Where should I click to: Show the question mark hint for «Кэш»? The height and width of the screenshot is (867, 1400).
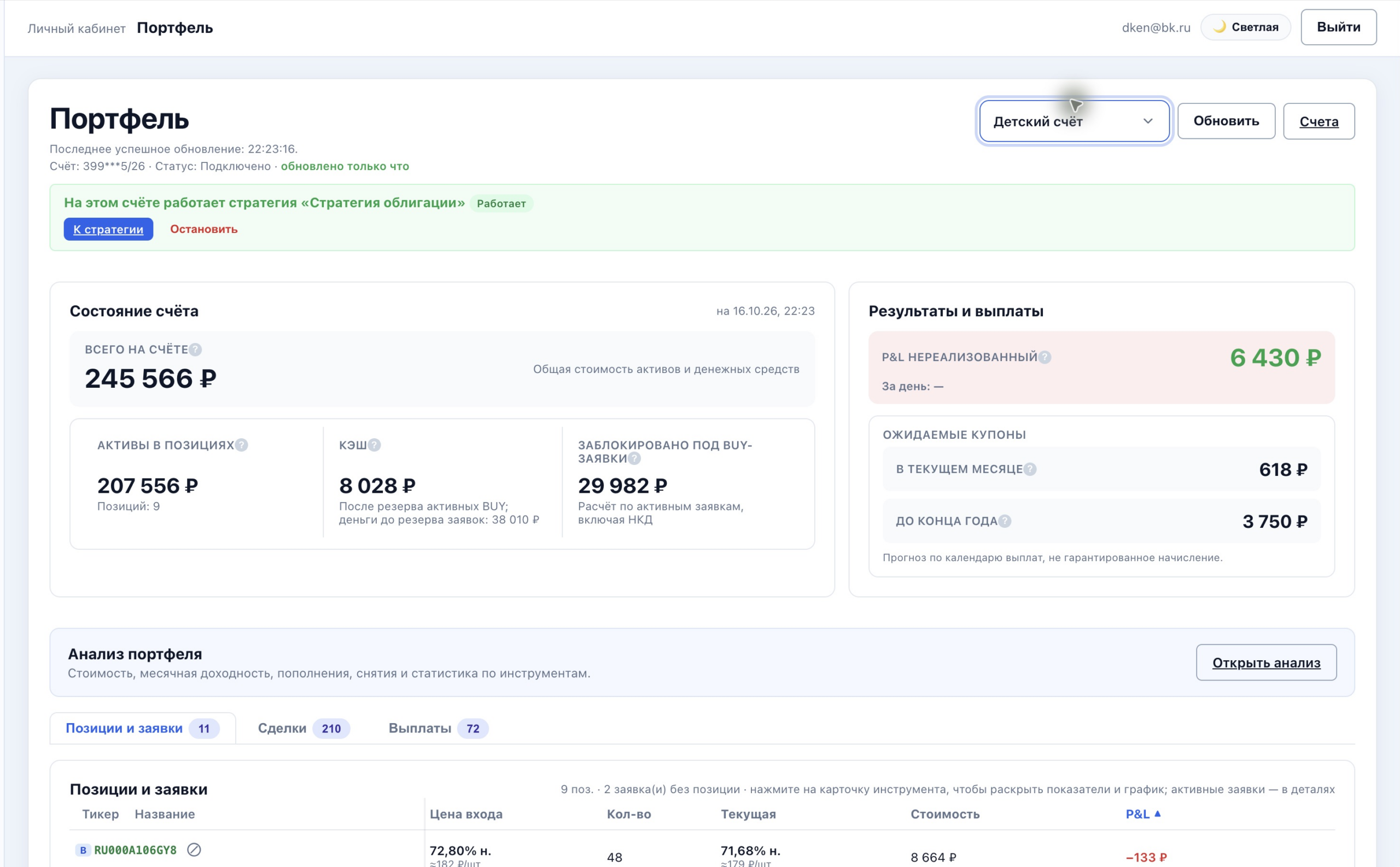pos(375,445)
